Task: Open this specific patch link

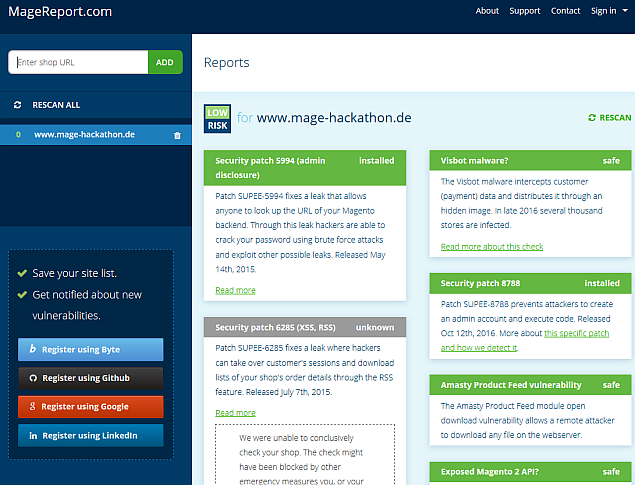Action: click(x=576, y=333)
